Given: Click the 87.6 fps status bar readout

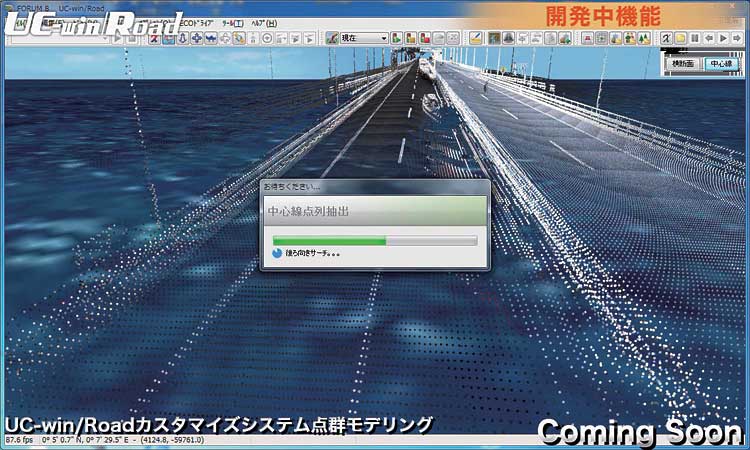Looking at the screenshot, I should 20,439.
